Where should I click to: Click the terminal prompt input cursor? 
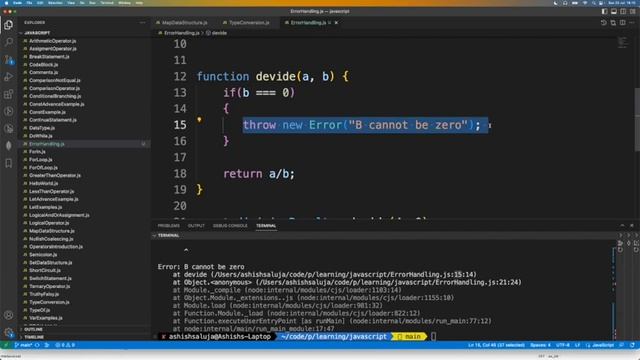click(433, 337)
